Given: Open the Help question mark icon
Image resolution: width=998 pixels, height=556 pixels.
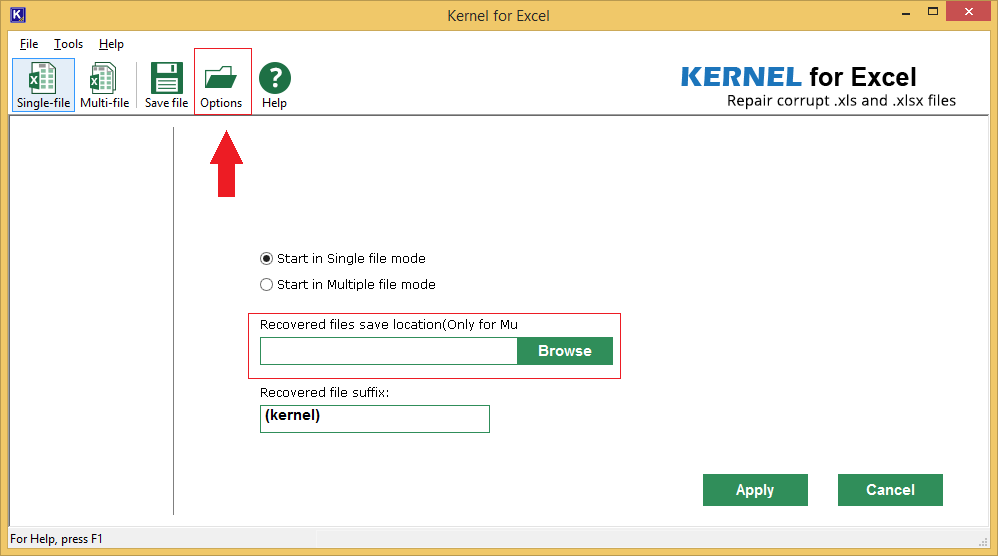Looking at the screenshot, I should pyautogui.click(x=274, y=85).
